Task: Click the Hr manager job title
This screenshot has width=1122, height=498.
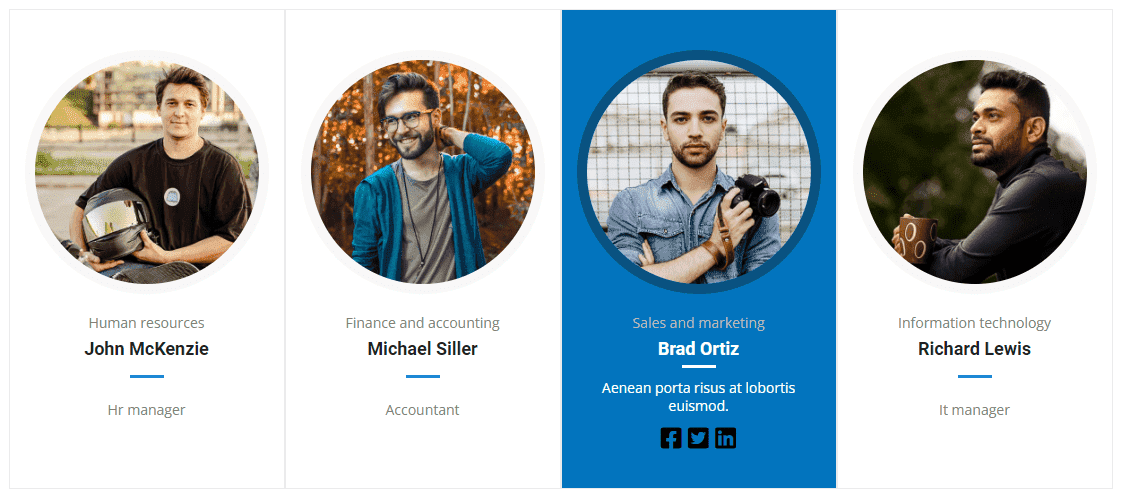Action: click(x=147, y=410)
